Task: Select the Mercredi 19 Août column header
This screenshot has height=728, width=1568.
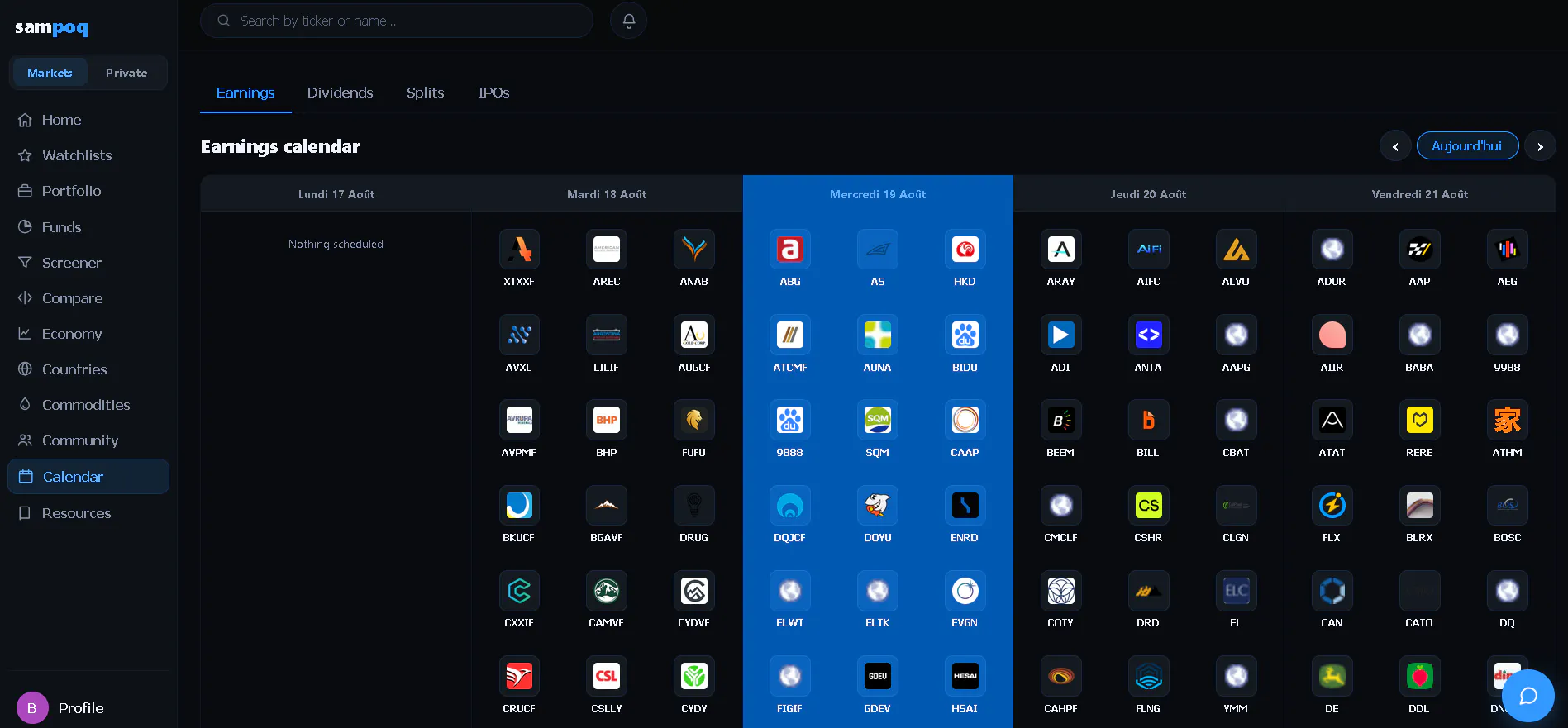Action: (x=878, y=194)
